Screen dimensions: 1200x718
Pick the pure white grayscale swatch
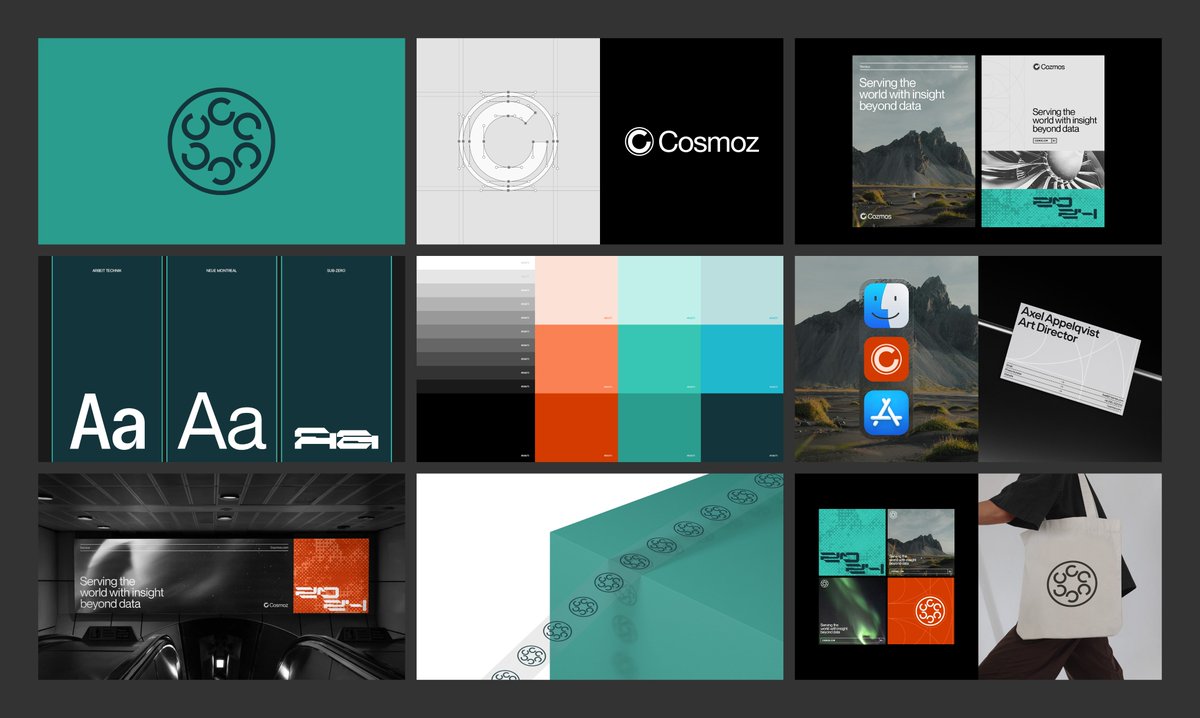tap(476, 263)
